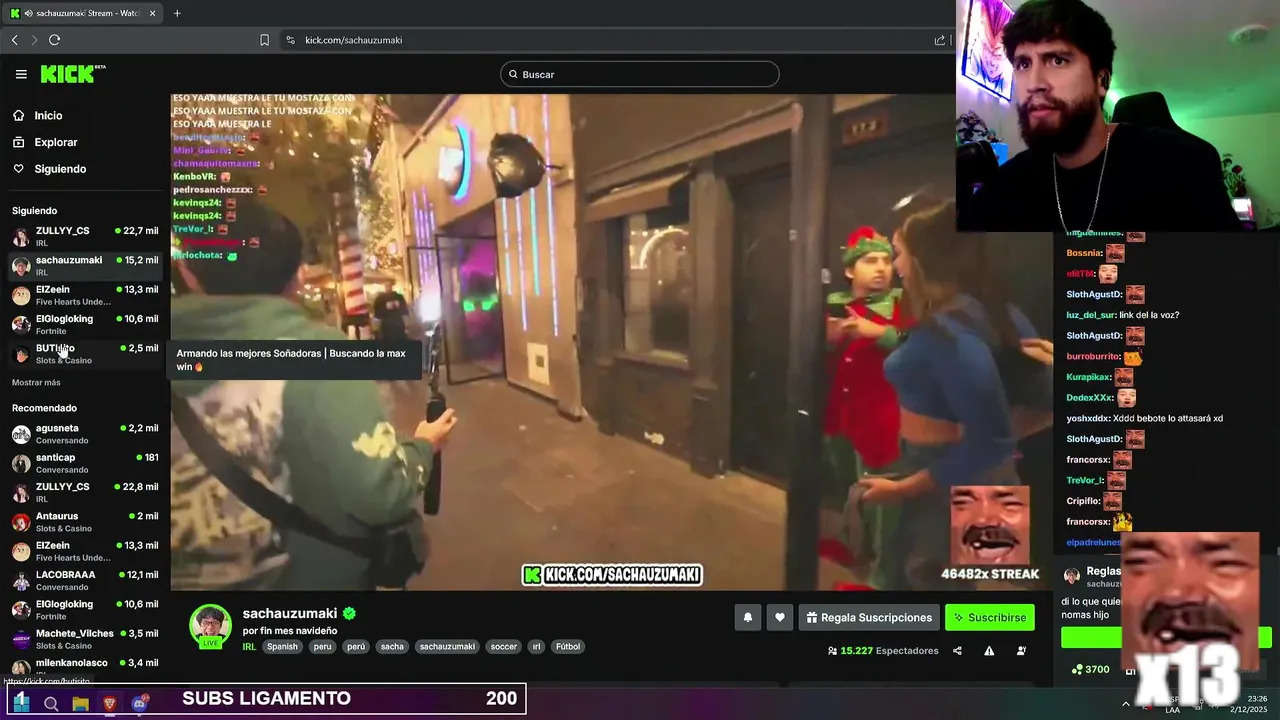This screenshot has height=720, width=1280.
Task: Open agusneta recommended channel
Action: 85,434
